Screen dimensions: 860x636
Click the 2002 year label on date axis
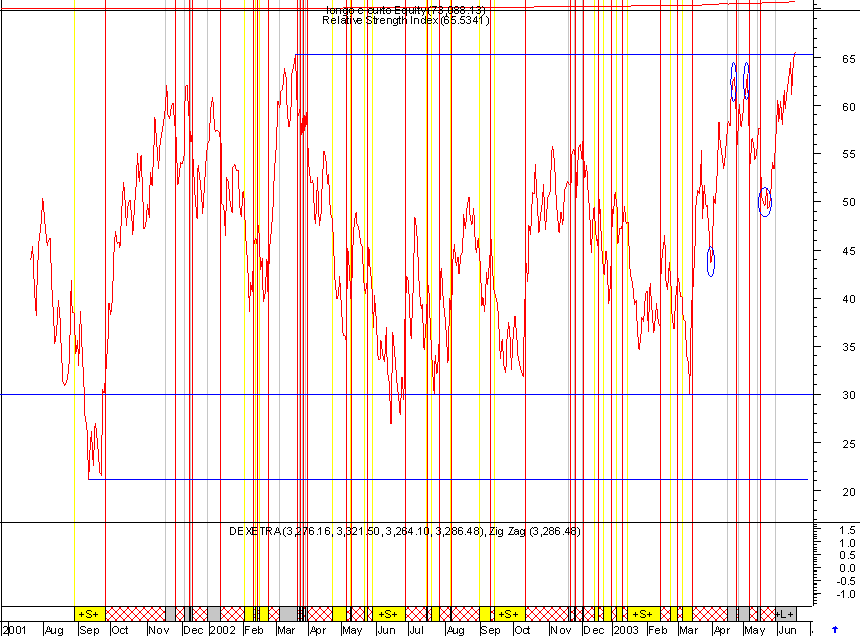[x=223, y=630]
